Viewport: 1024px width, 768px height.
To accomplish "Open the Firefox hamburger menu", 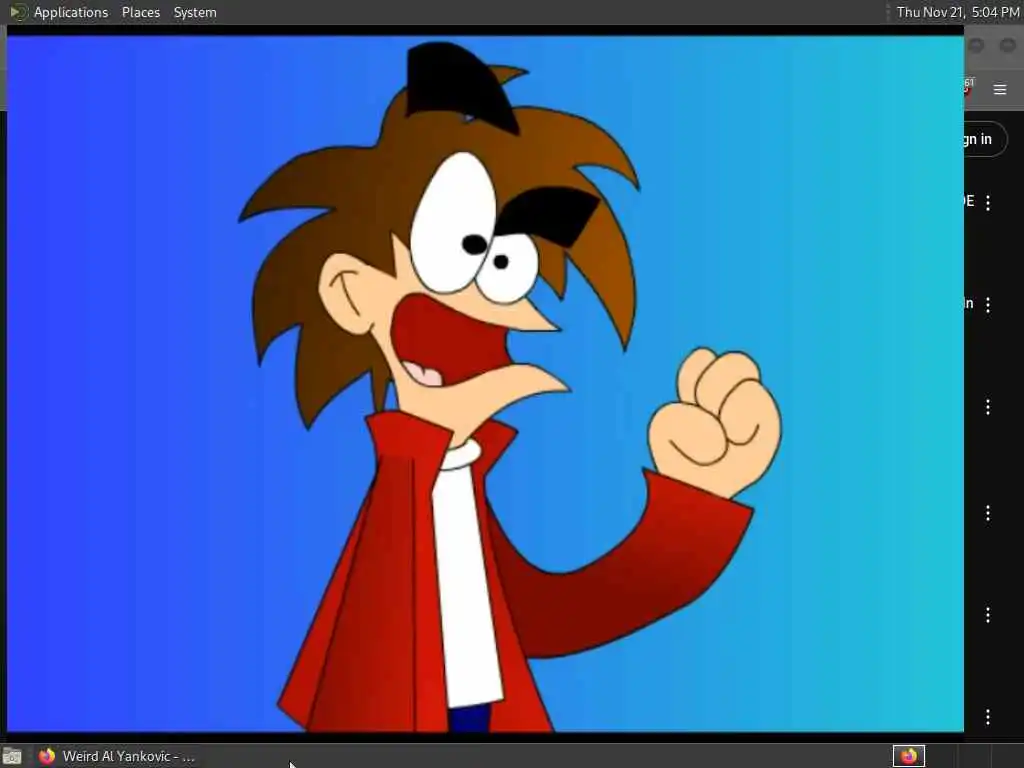I will coord(1000,89).
